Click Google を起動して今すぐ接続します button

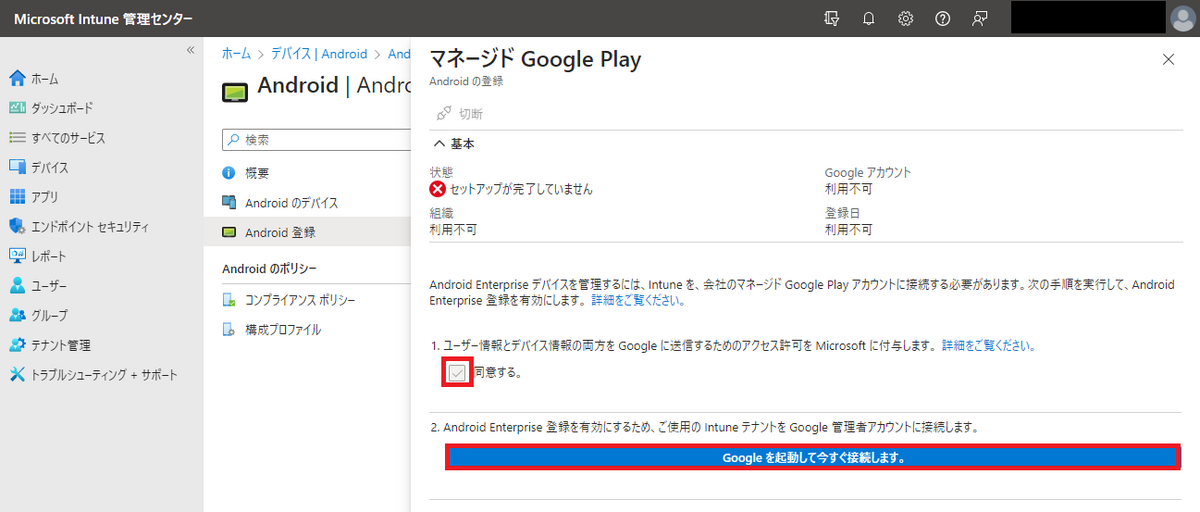(811, 457)
